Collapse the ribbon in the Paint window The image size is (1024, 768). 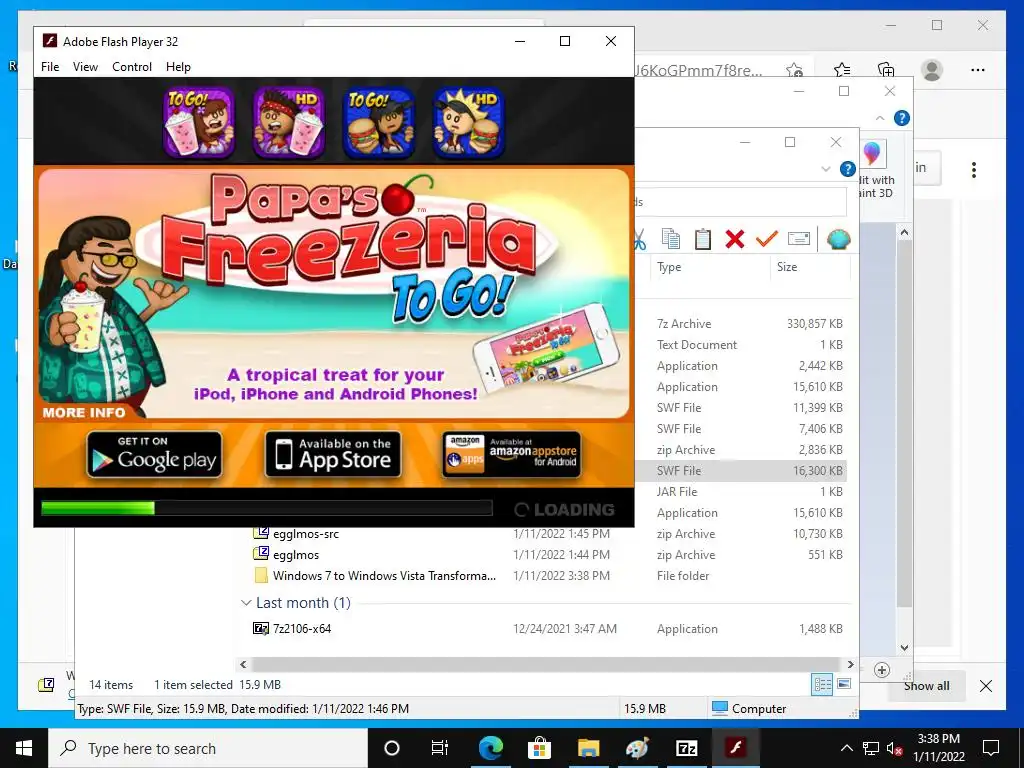point(880,118)
